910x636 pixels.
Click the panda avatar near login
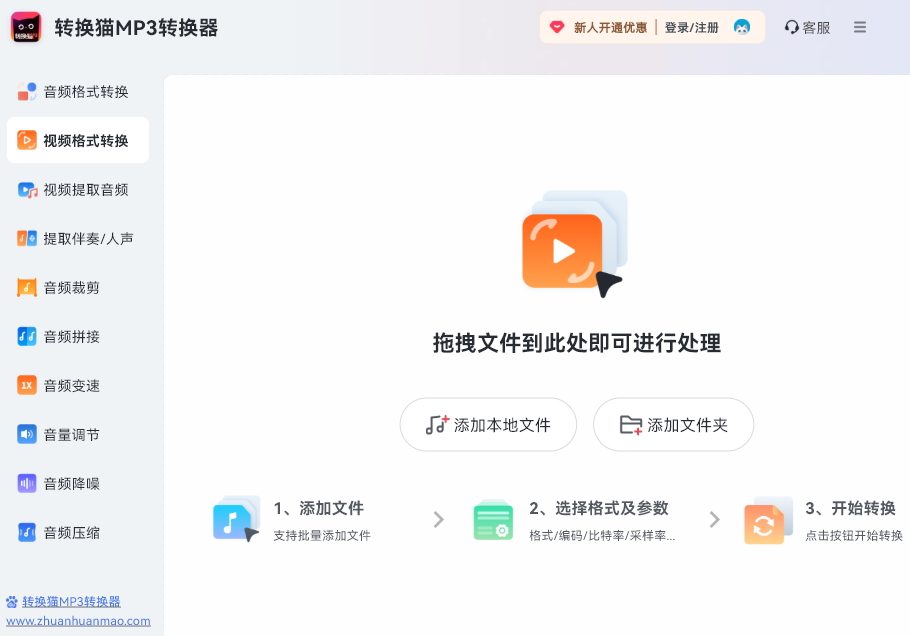[x=741, y=27]
